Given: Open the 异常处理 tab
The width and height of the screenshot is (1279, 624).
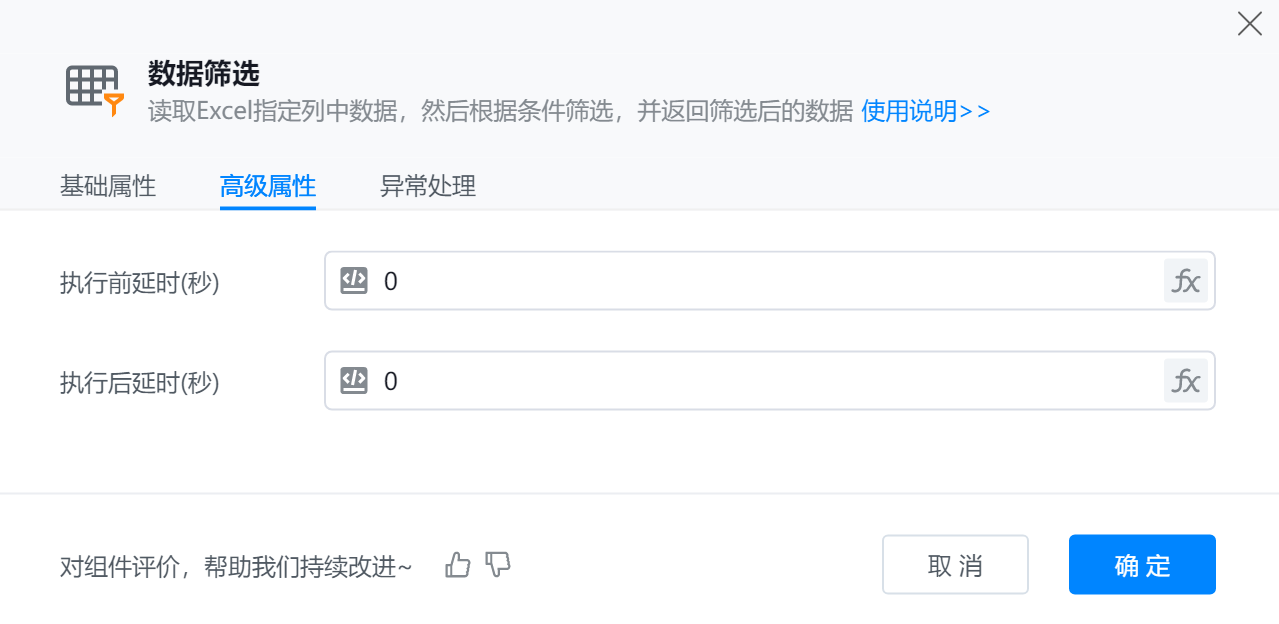Looking at the screenshot, I should (x=428, y=186).
